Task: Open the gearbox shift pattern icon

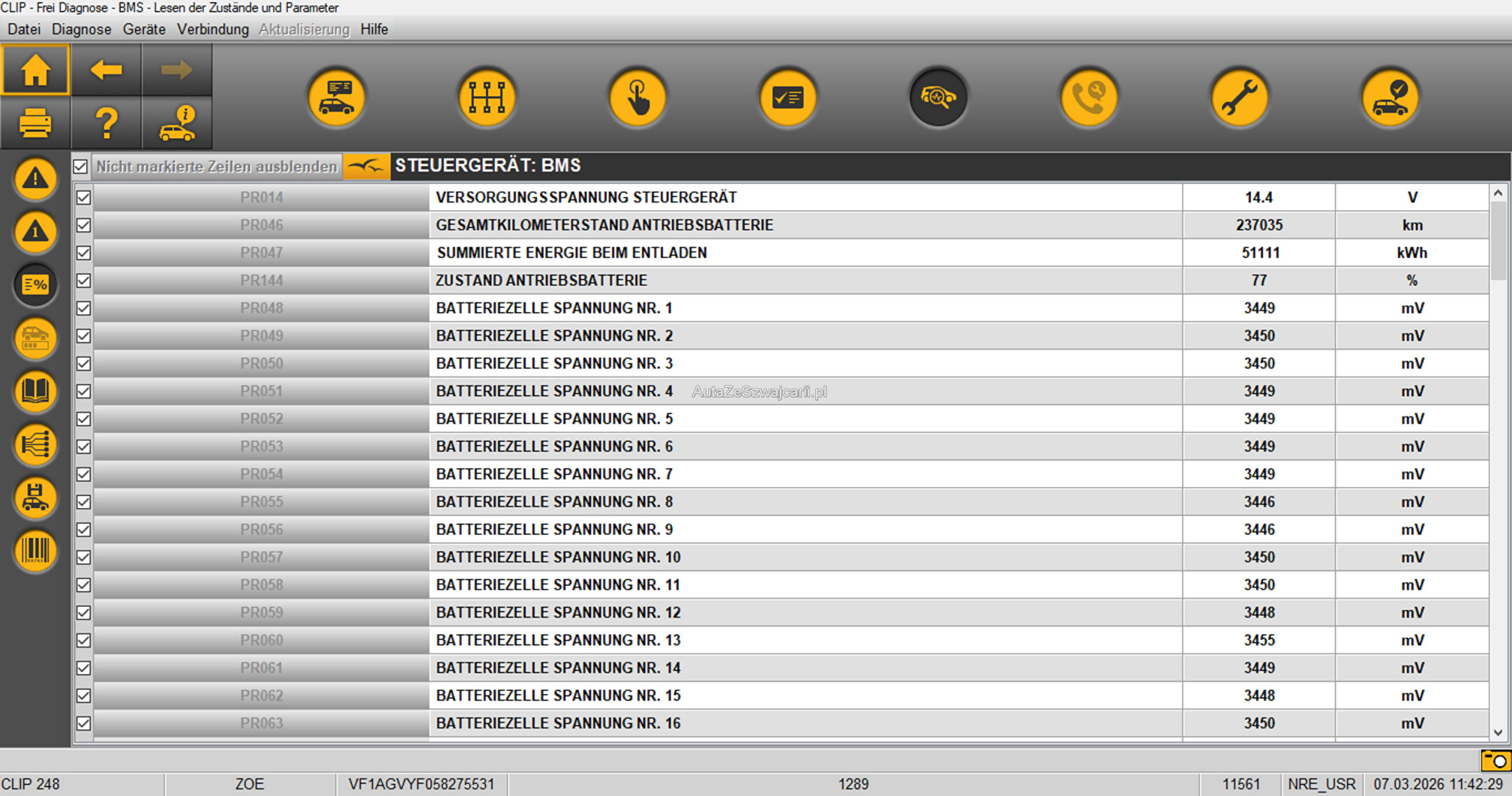Action: 487,98
